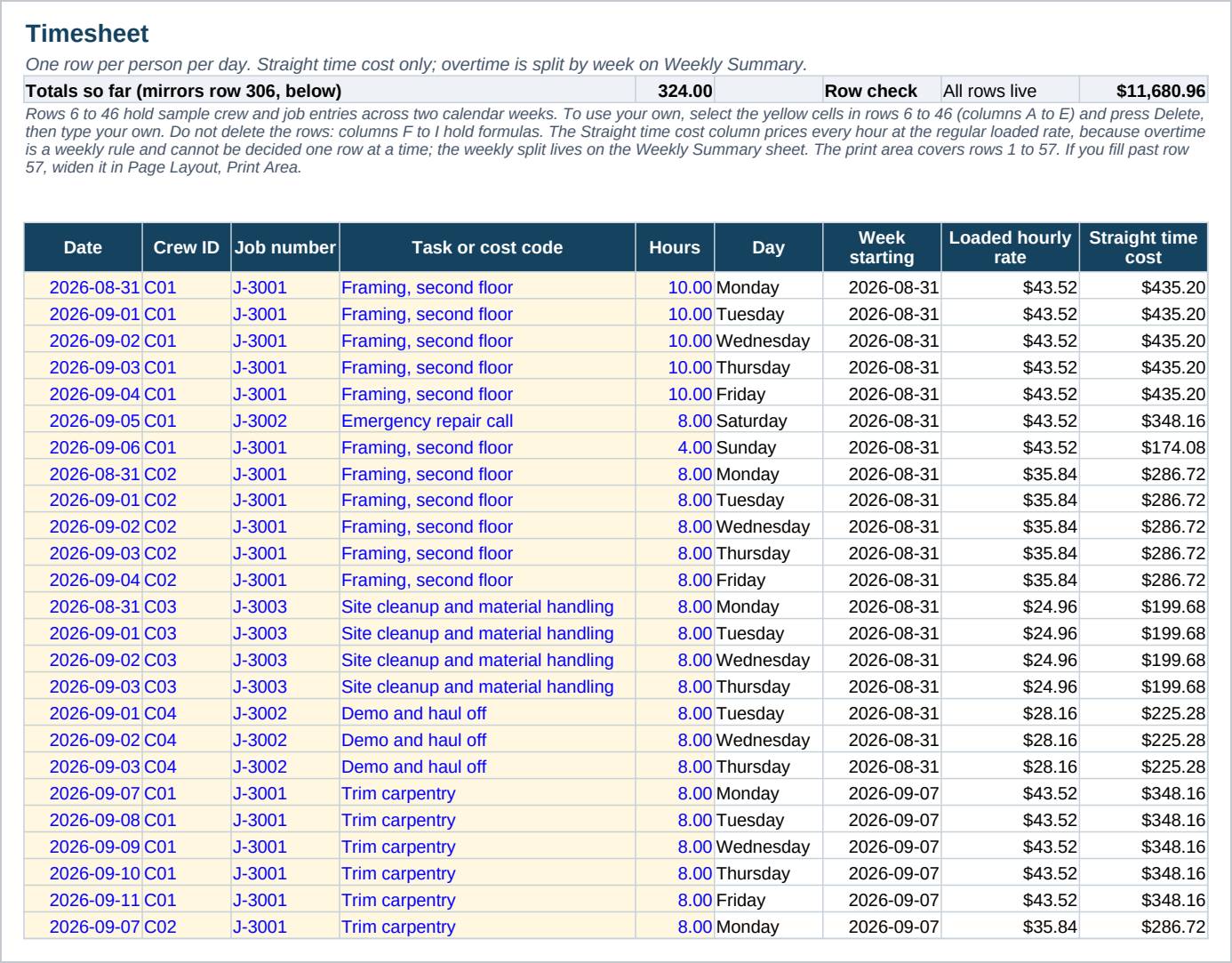Select $35.84 rate on C02's 2026-08-31 row
Screen dimensions: 1232x963
click(1010, 474)
